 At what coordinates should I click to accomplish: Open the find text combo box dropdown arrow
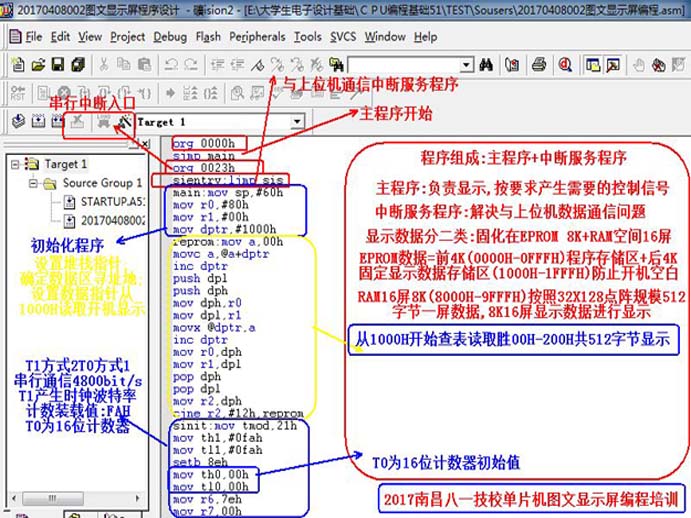[x=466, y=65]
